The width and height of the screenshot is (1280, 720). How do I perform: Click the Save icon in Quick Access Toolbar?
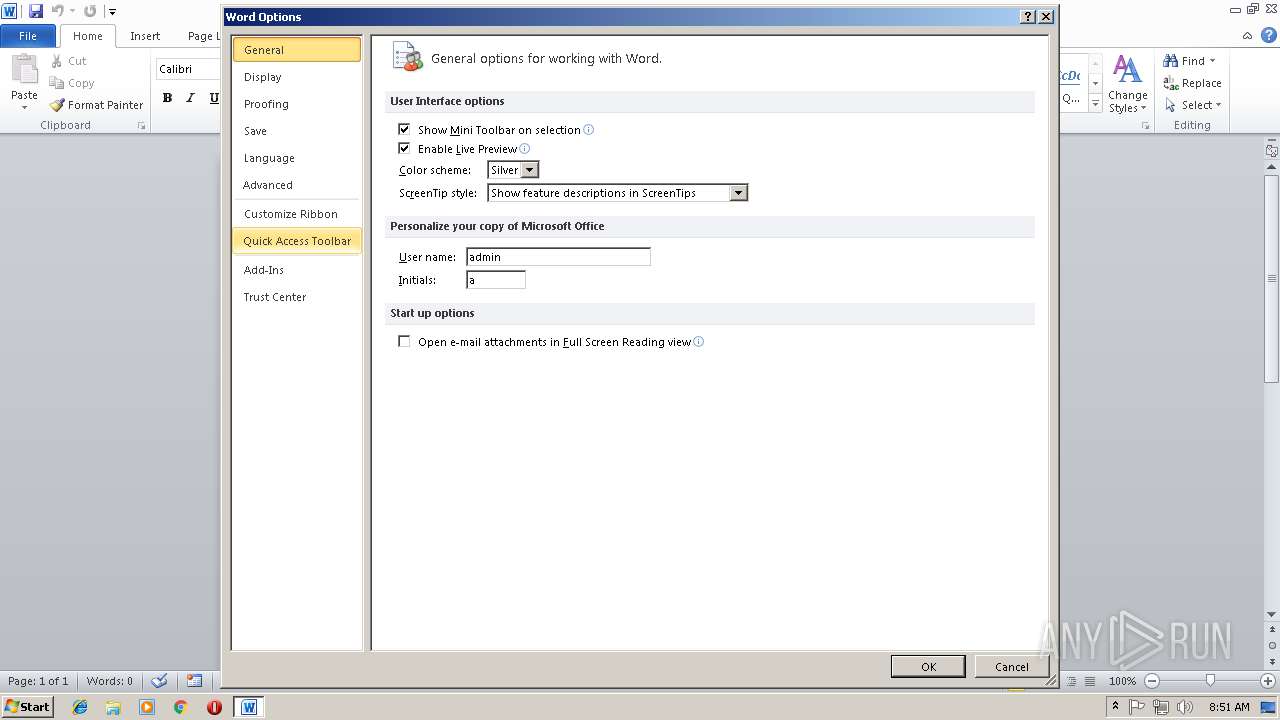(36, 11)
